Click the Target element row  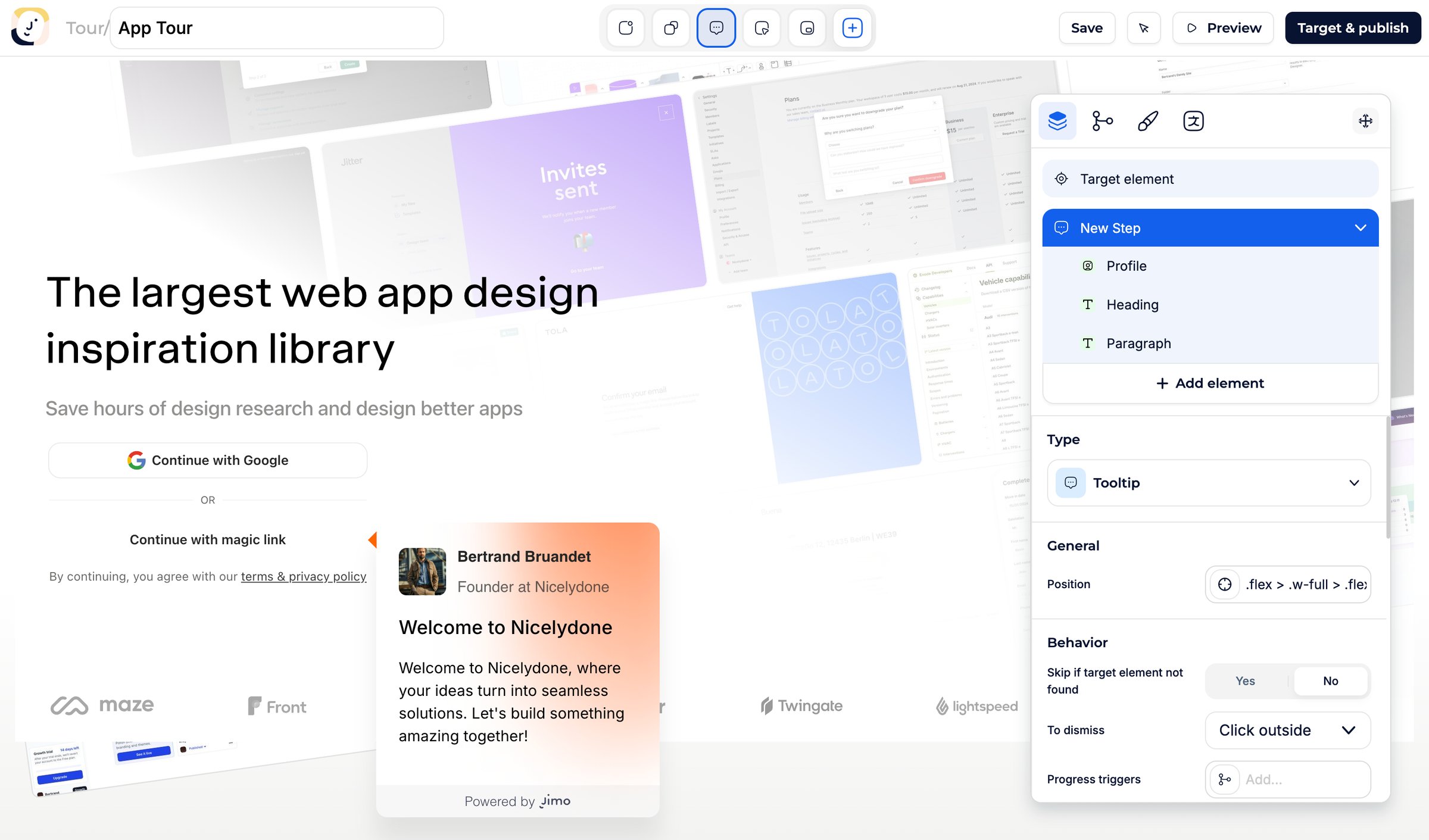[x=1210, y=179]
